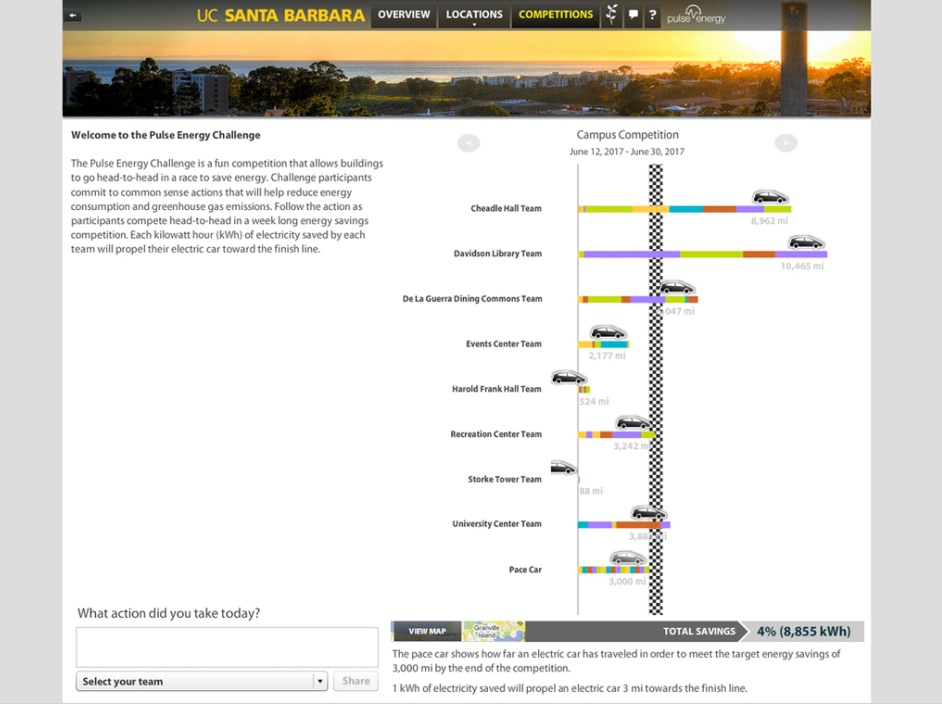Select the Cheadle Hall Team label
The width and height of the screenshot is (942, 704).
point(506,208)
